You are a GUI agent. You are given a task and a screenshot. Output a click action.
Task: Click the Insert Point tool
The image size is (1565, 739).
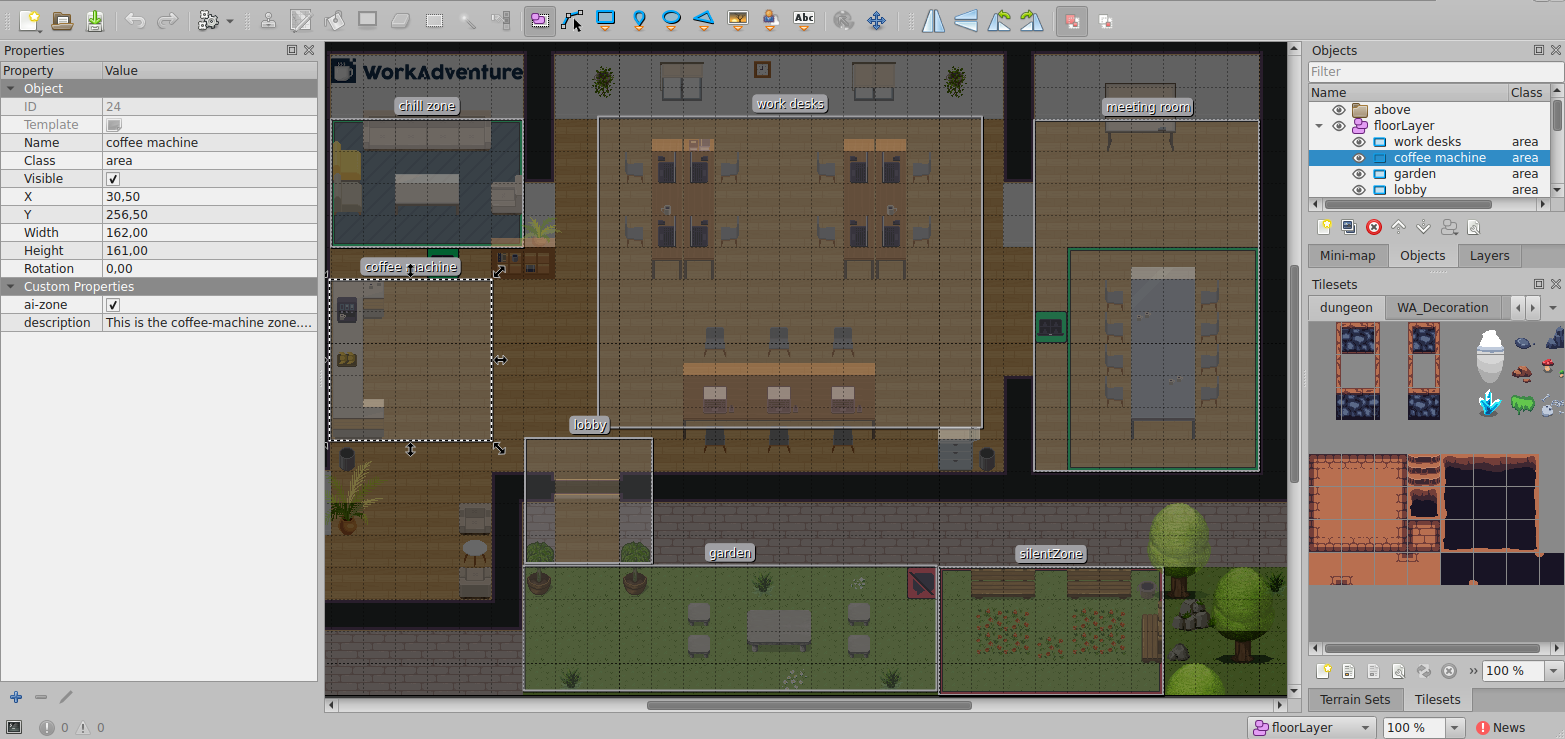point(639,19)
